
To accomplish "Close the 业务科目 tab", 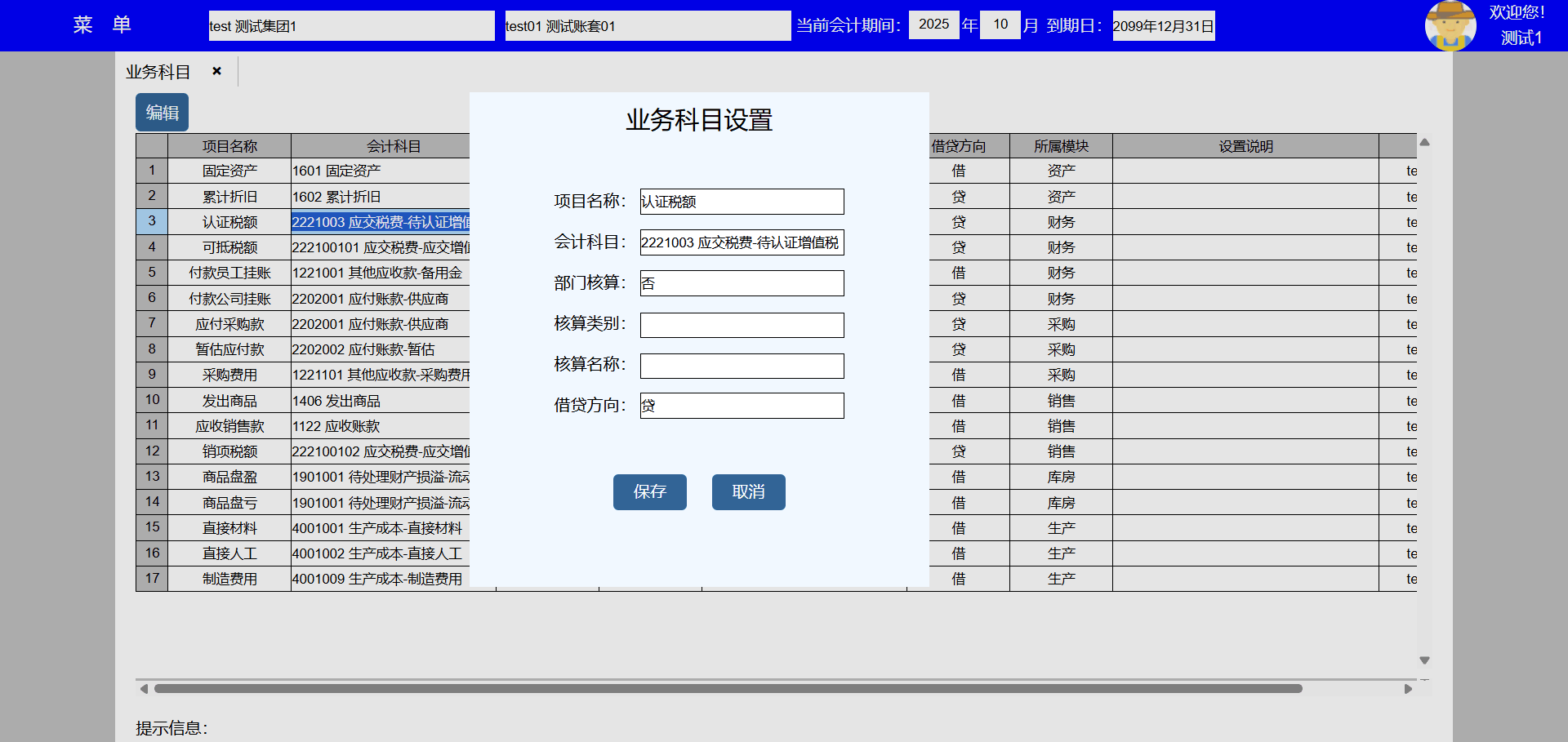I will 216,71.
